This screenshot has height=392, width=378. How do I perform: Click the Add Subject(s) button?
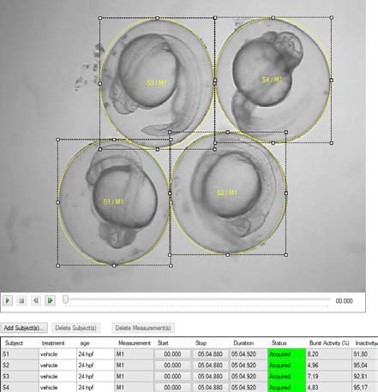tap(24, 328)
